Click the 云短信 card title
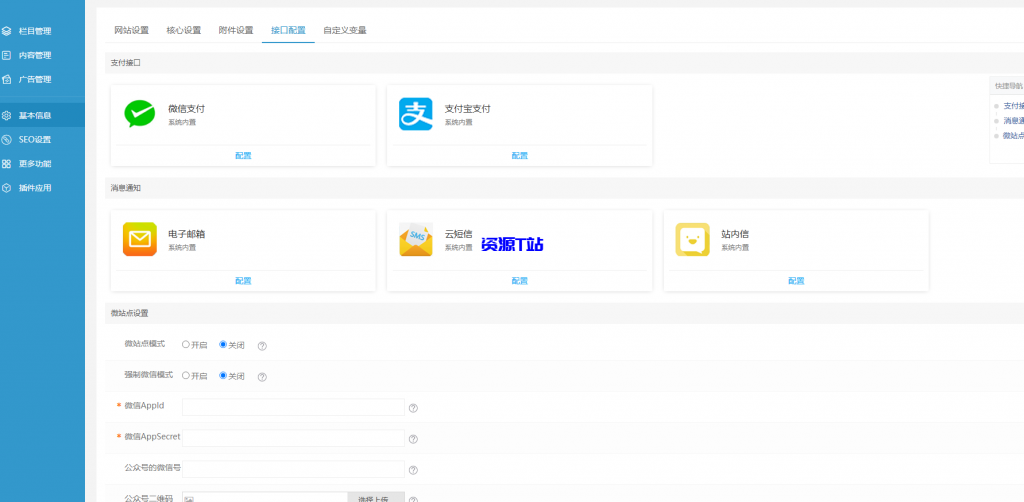1024x502 pixels. tap(458, 234)
